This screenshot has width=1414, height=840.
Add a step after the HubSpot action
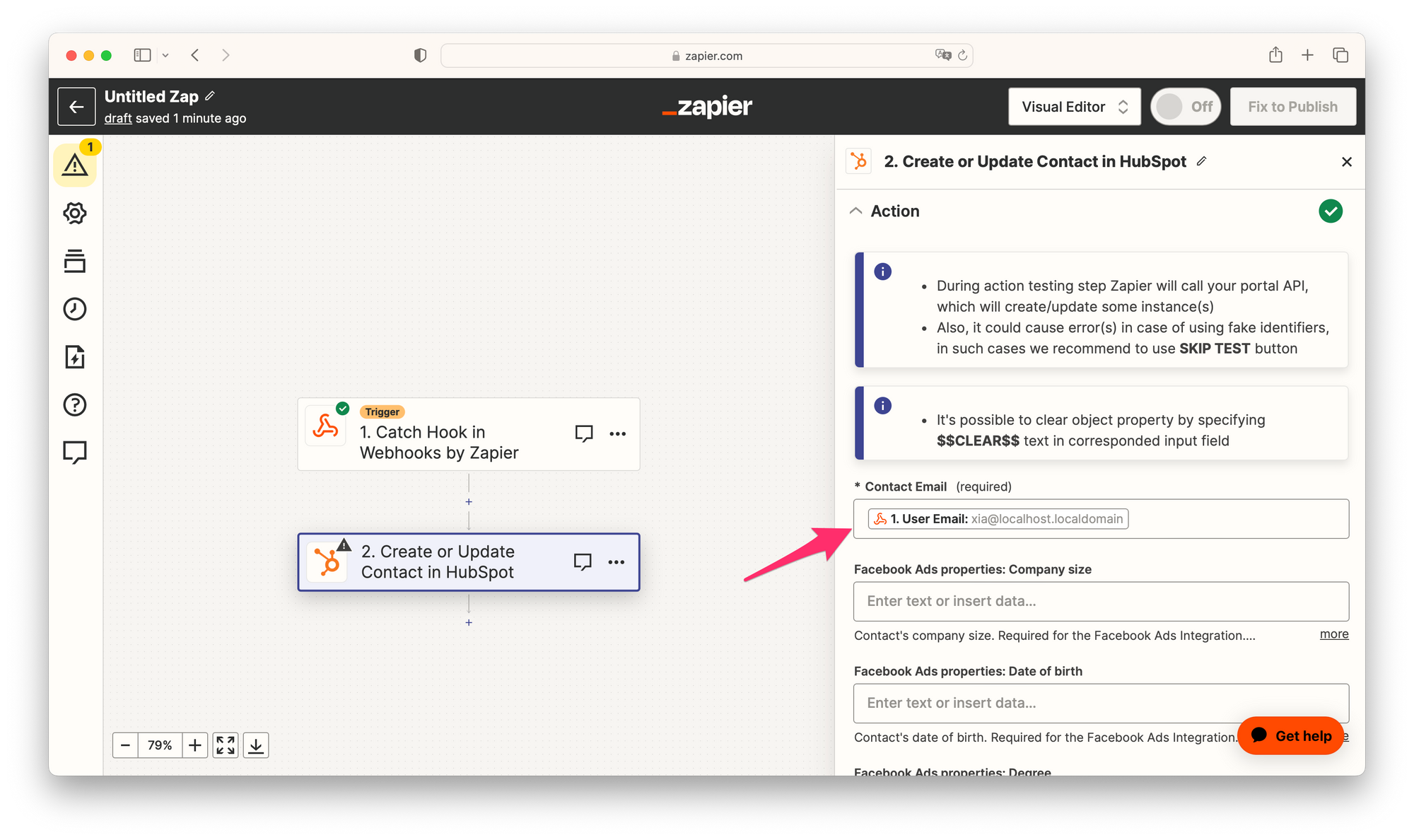click(x=469, y=623)
